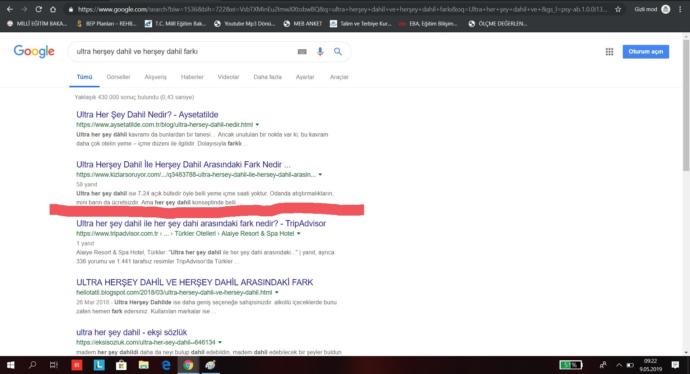690x374 pixels.
Task: Bookmark this page with the star icon
Action: pyautogui.click(x=618, y=9)
